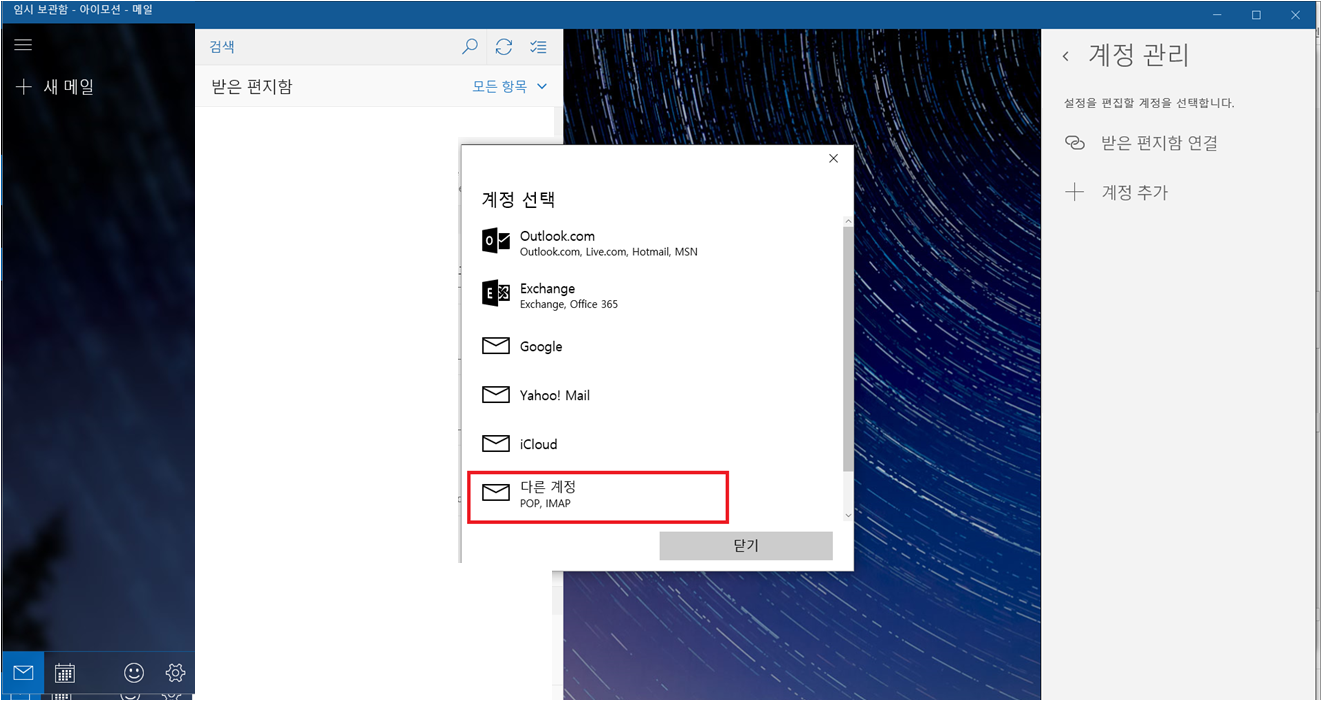
Task: Expand the 모든 항목 filter dropdown
Action: pos(510,87)
